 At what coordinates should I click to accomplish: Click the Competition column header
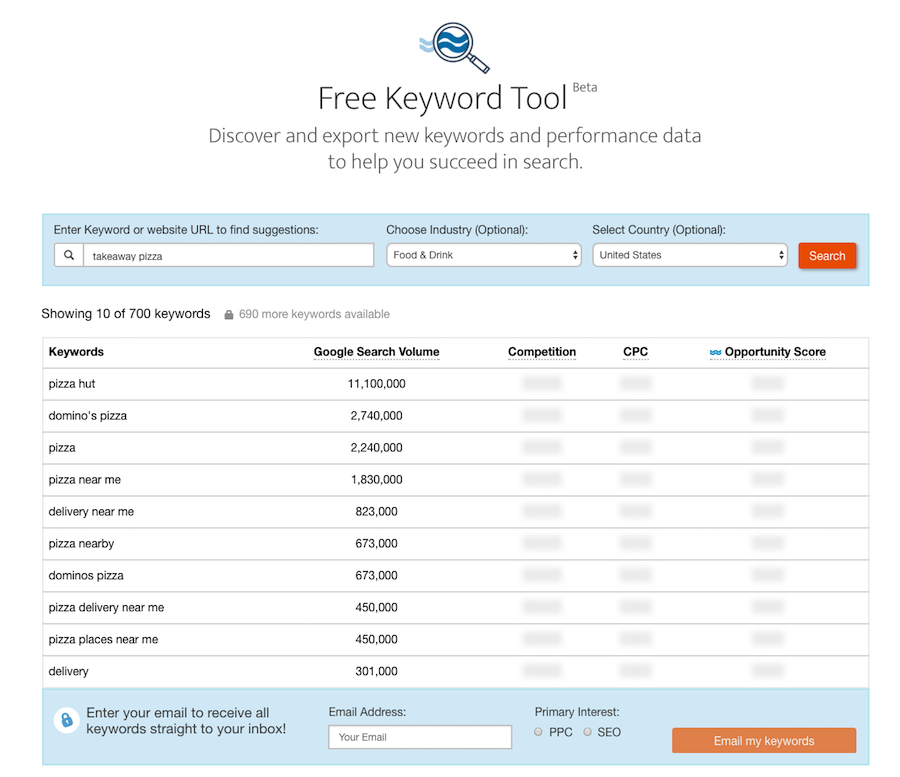542,352
